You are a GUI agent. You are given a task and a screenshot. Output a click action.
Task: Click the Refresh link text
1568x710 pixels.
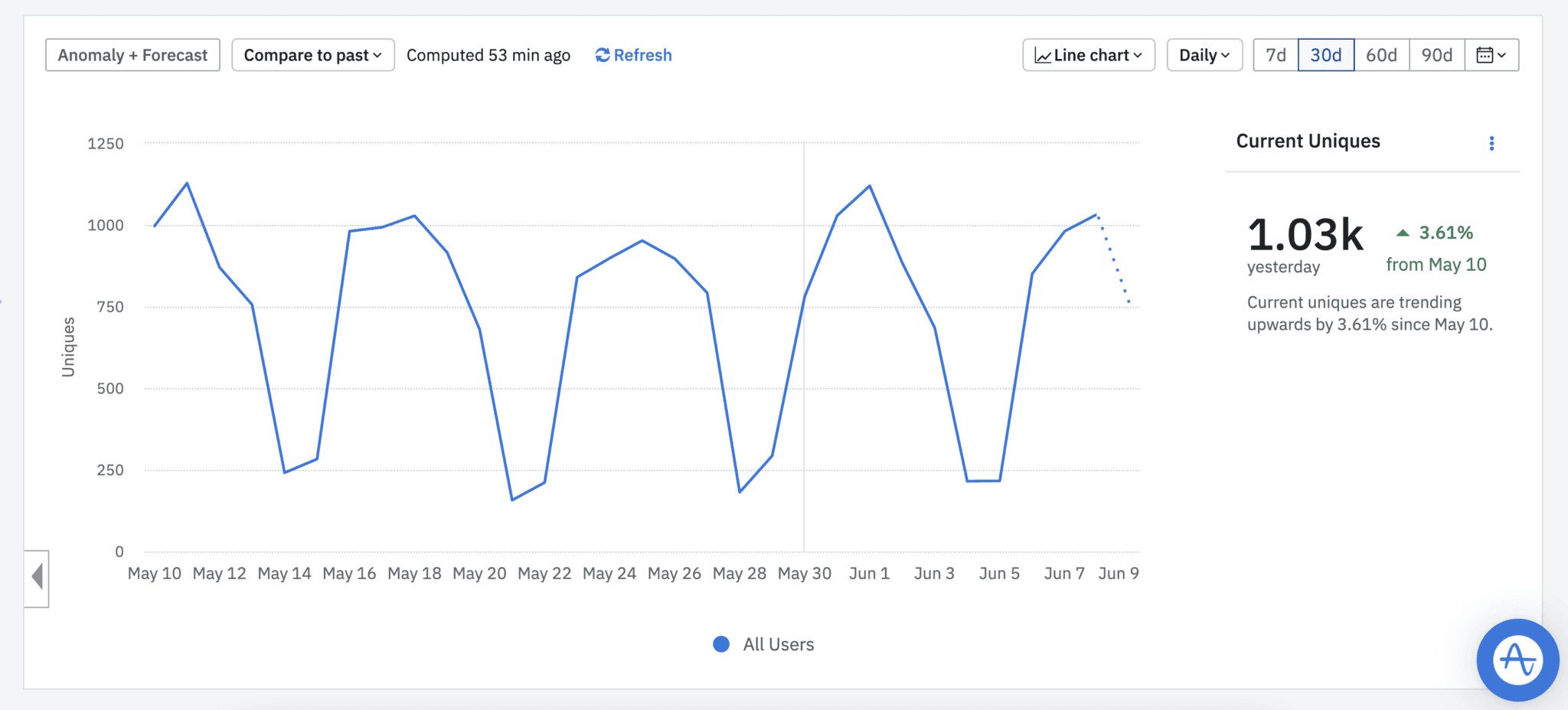pos(642,55)
